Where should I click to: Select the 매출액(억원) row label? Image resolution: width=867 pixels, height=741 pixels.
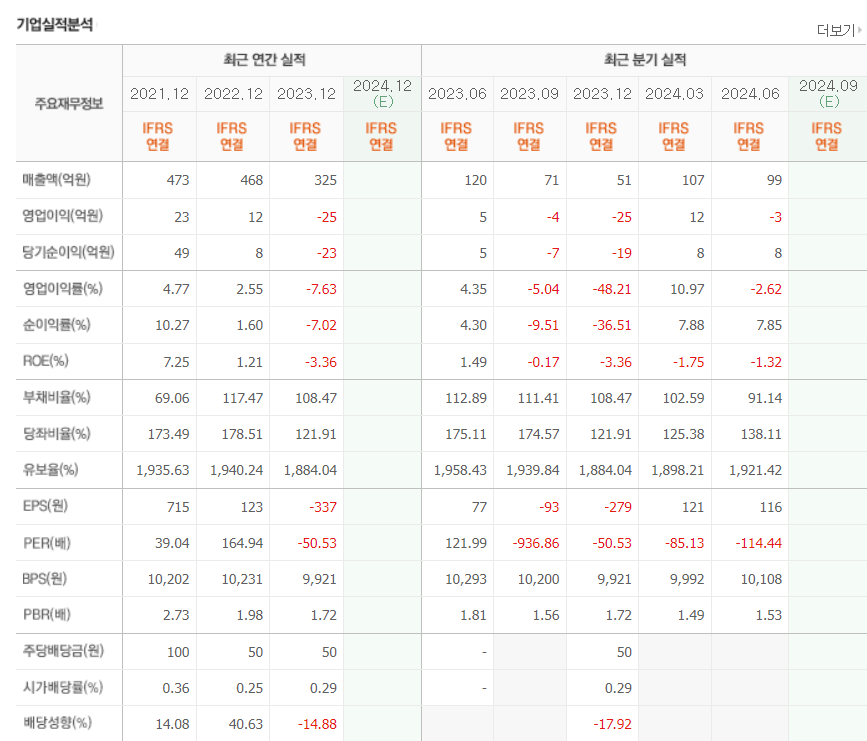coord(56,180)
